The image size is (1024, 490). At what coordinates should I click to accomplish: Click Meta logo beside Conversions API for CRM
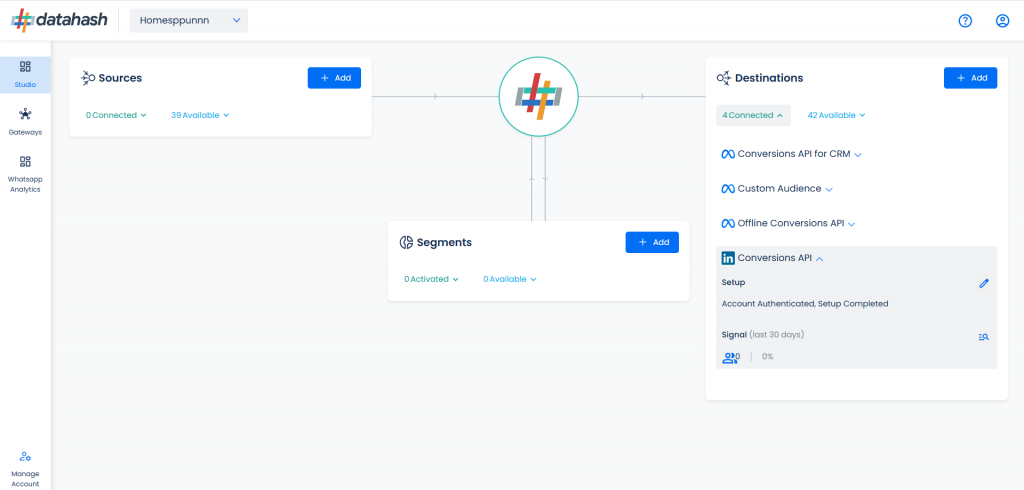click(x=728, y=154)
